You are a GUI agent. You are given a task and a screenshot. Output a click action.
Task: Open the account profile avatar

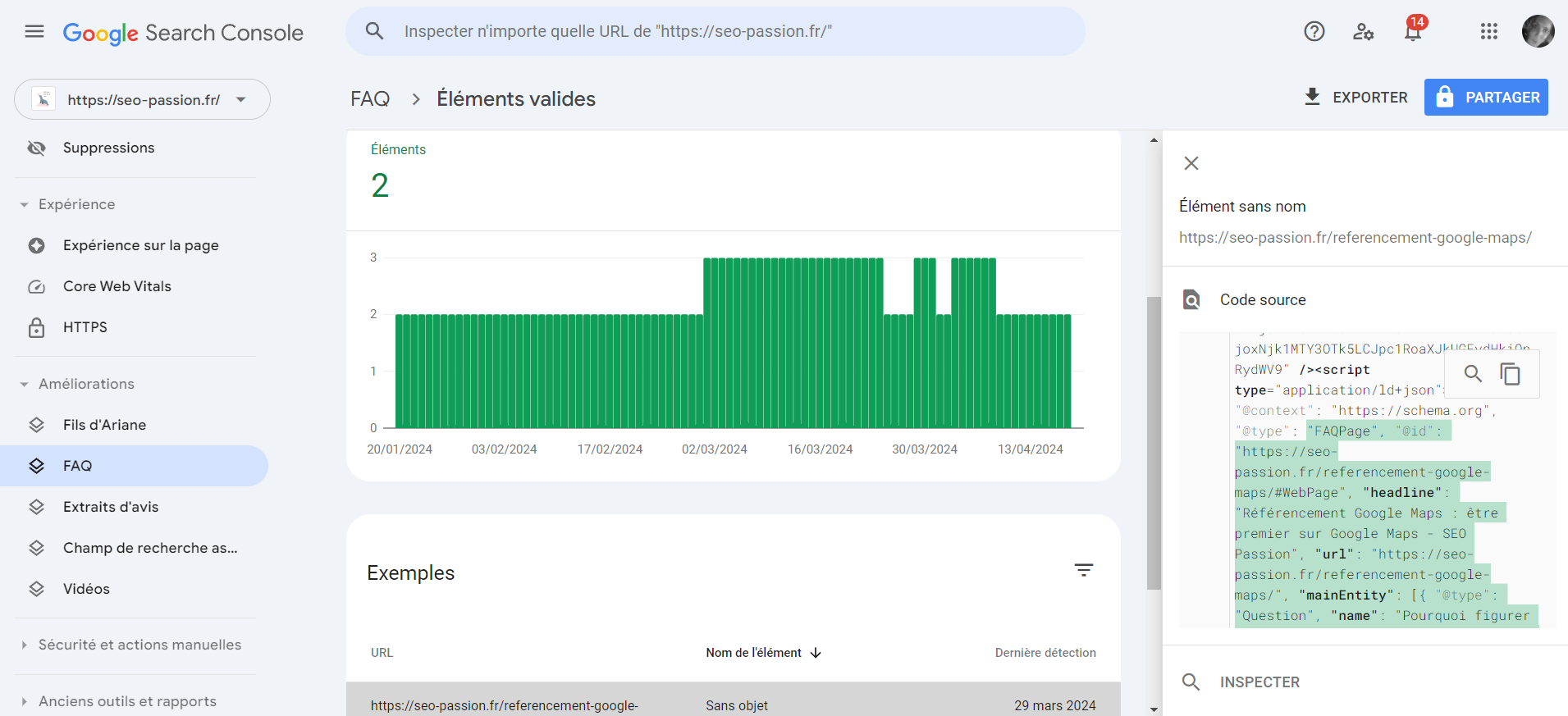point(1538,31)
